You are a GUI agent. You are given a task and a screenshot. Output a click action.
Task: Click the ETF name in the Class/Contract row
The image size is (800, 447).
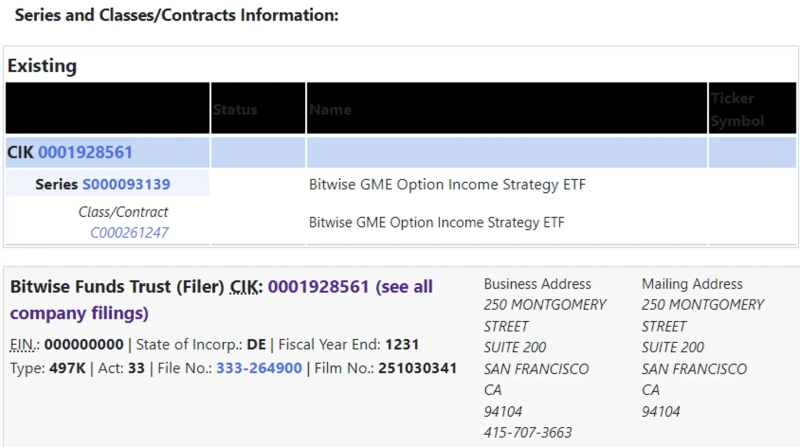click(436, 221)
